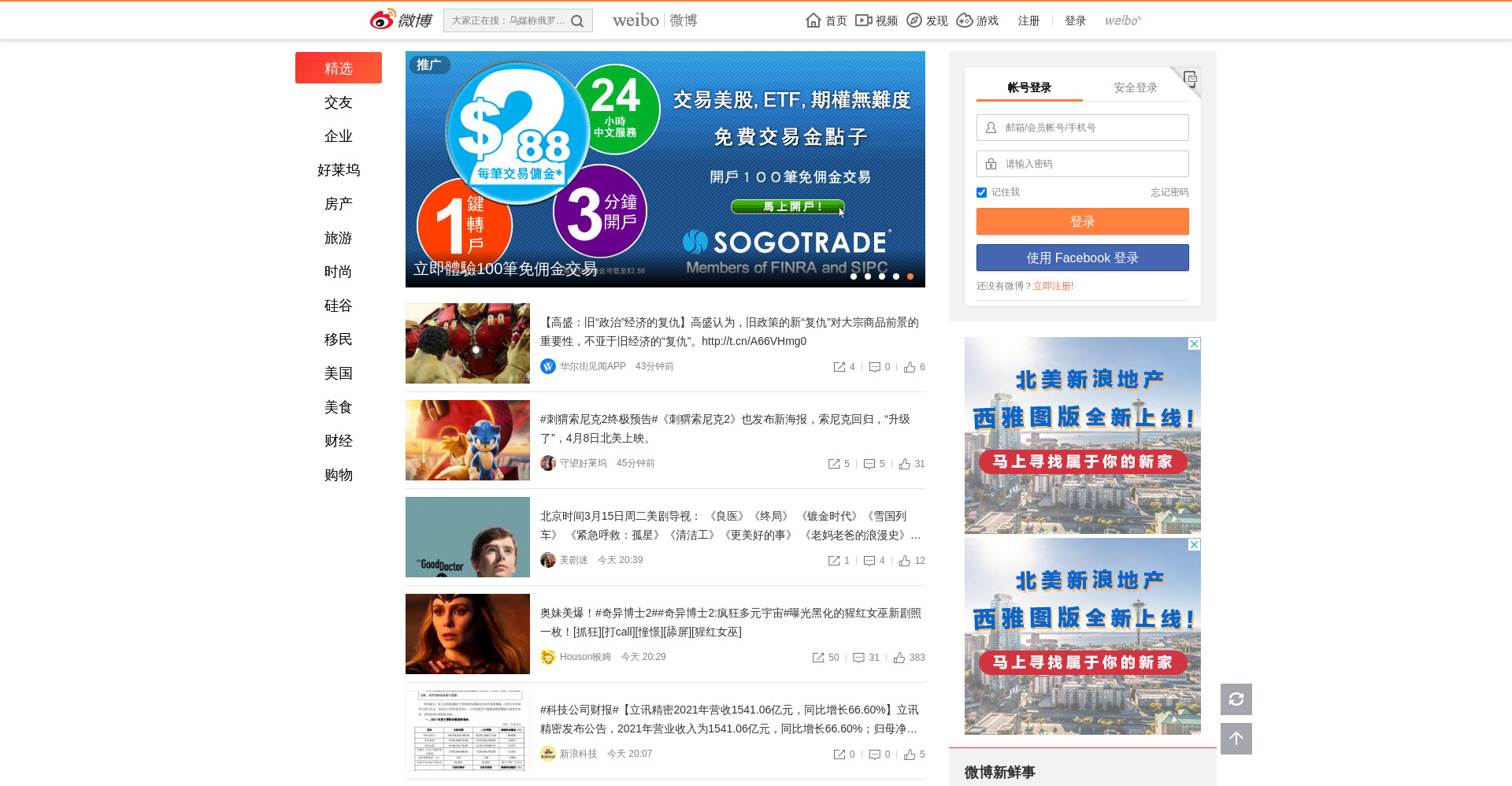Click the refresh icon button at right
Image resolution: width=1512 pixels, height=786 pixels.
[1236, 699]
